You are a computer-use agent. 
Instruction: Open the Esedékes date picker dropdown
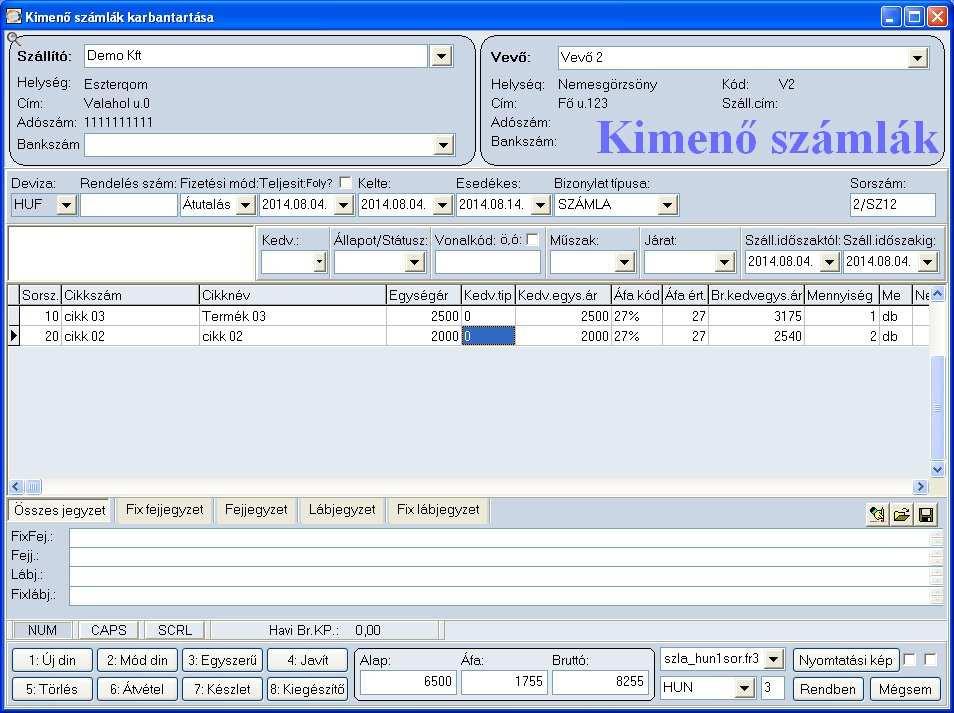coord(540,205)
